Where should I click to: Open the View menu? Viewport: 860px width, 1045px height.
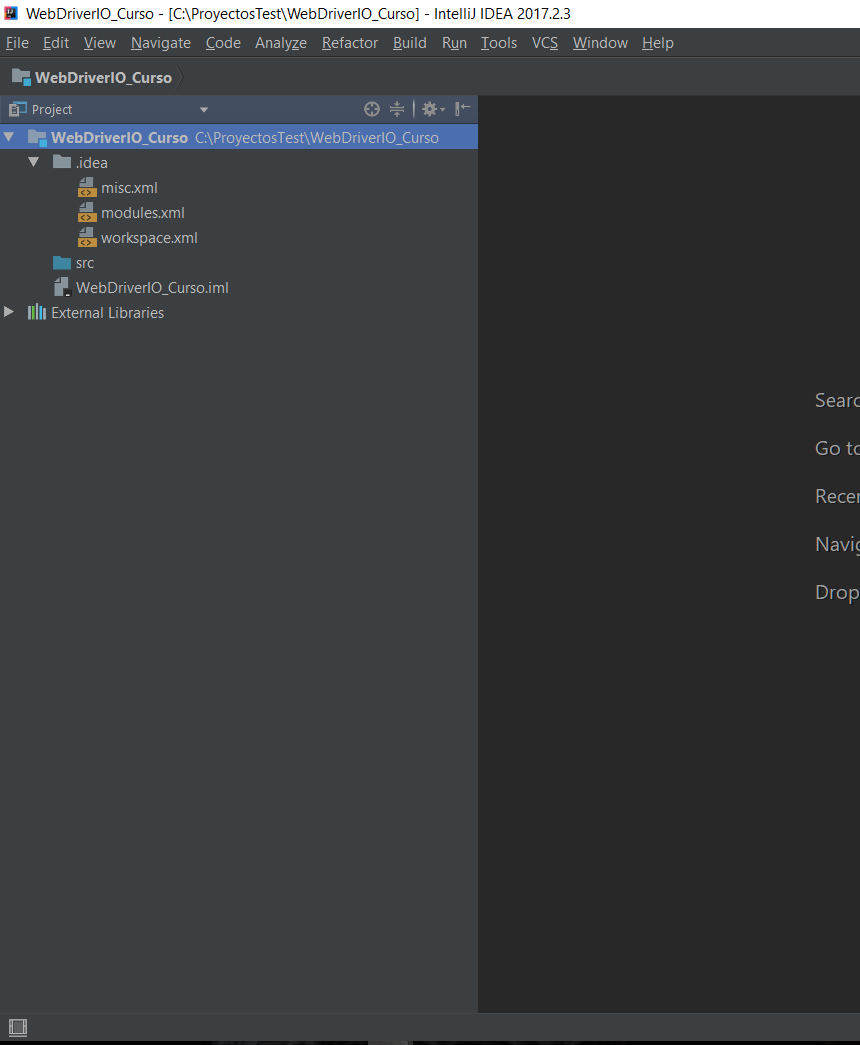pos(100,43)
